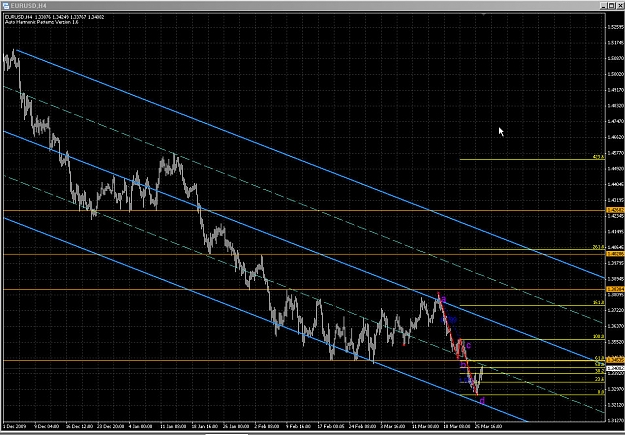Select the Auto Harmonic Pattern Version label
Viewport: 625px width, 435px height.
42,22
